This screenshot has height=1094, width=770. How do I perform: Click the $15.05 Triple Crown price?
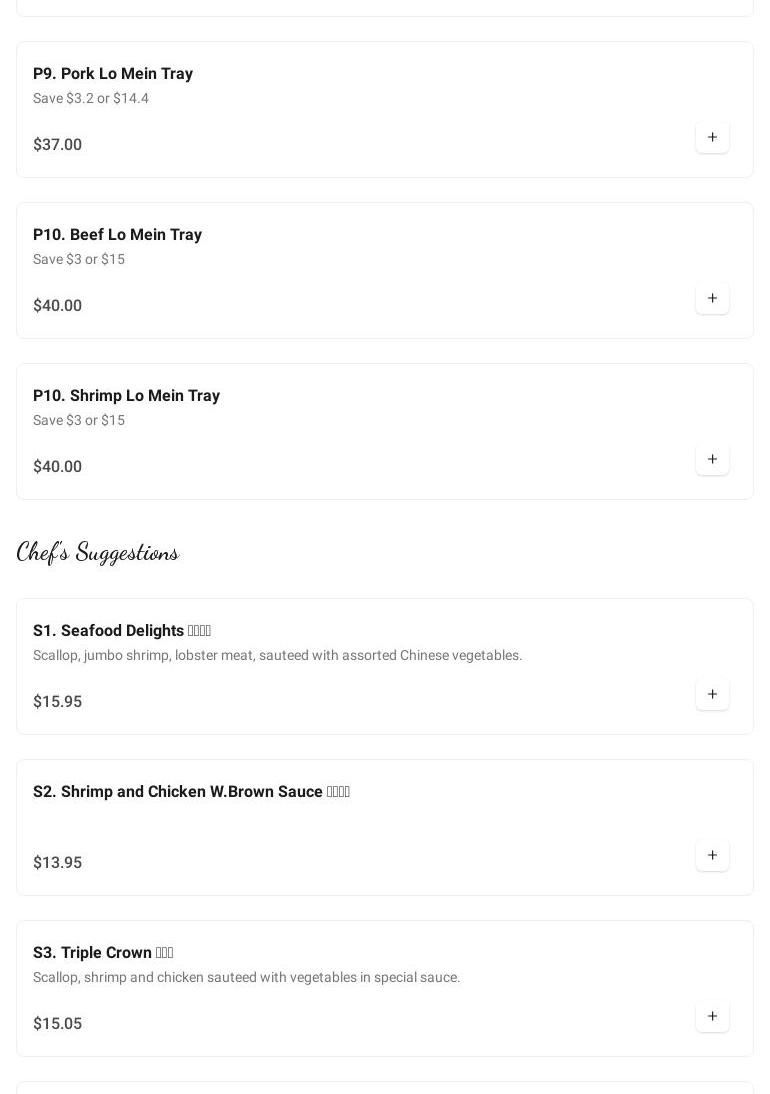57,1023
